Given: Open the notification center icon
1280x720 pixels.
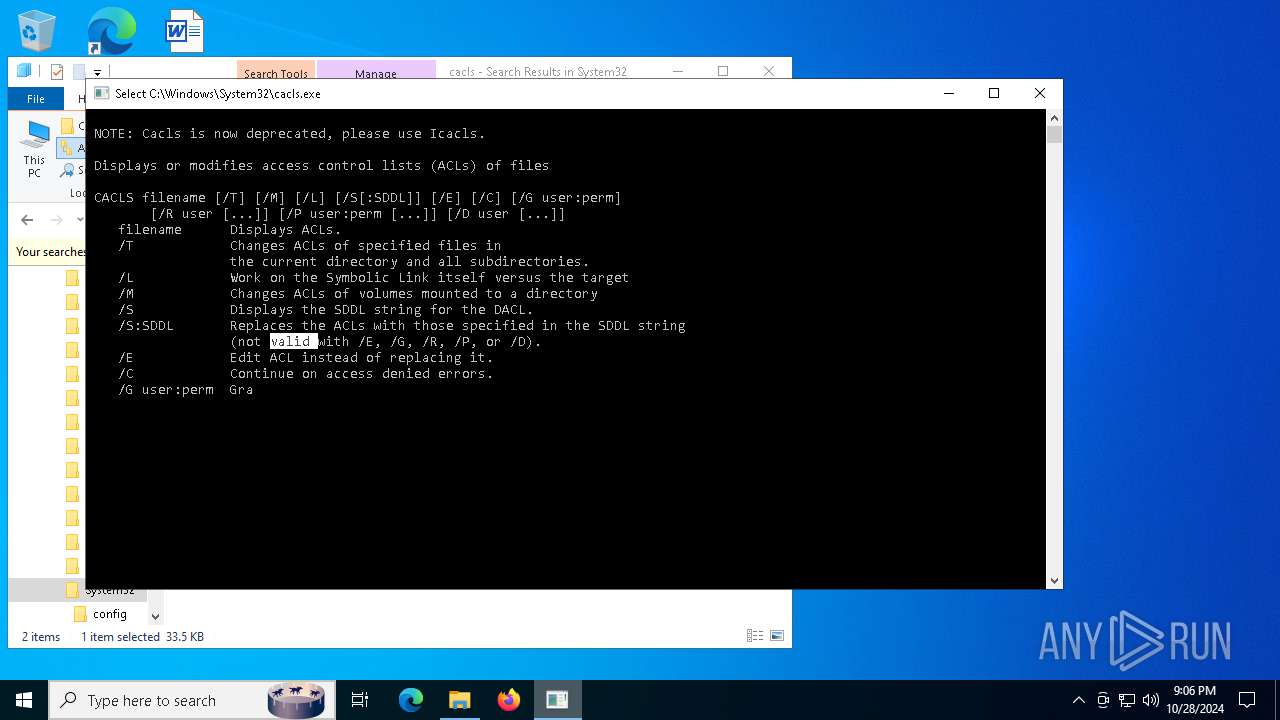Looking at the screenshot, I should pos(1247,700).
